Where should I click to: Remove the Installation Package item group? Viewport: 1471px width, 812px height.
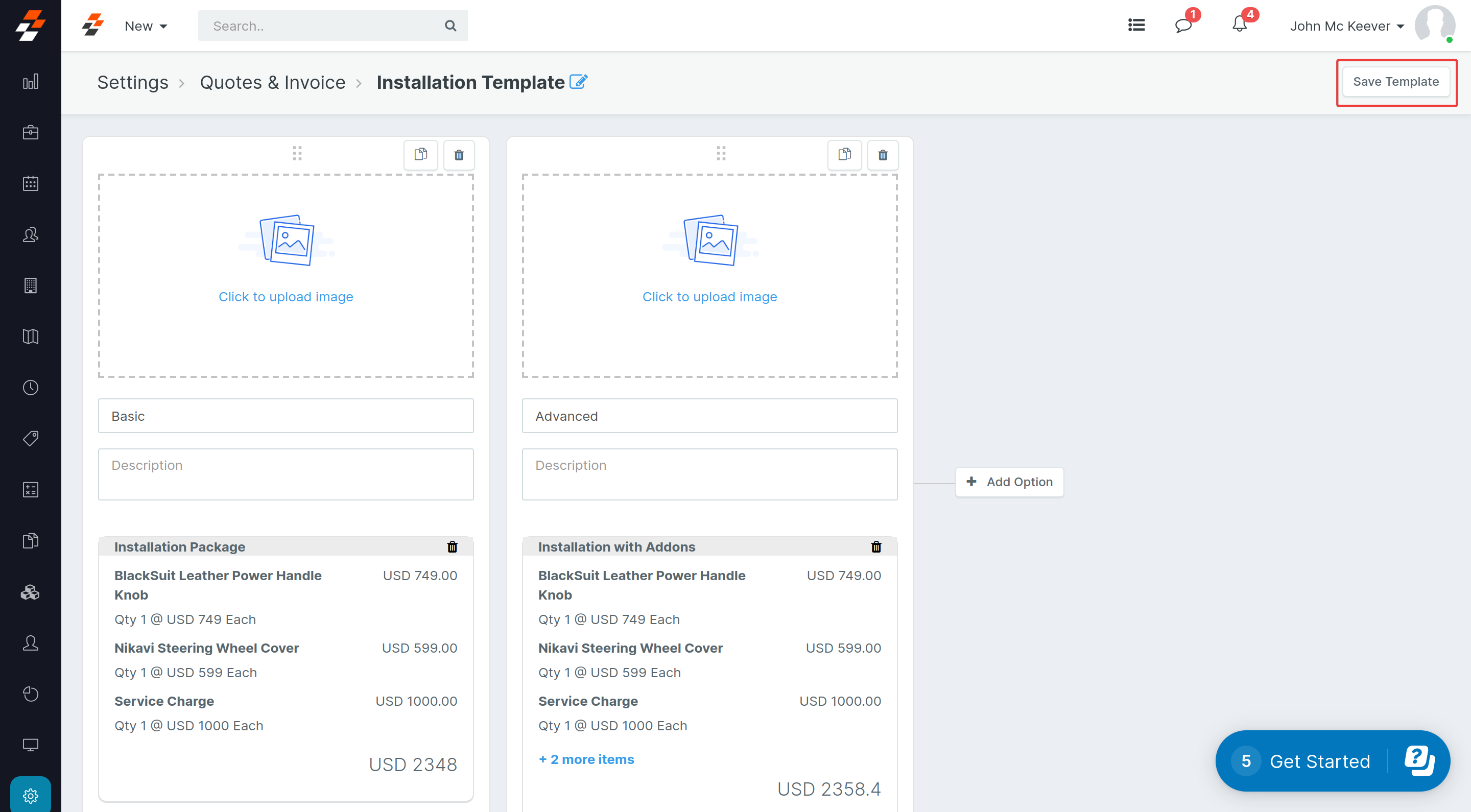point(452,546)
